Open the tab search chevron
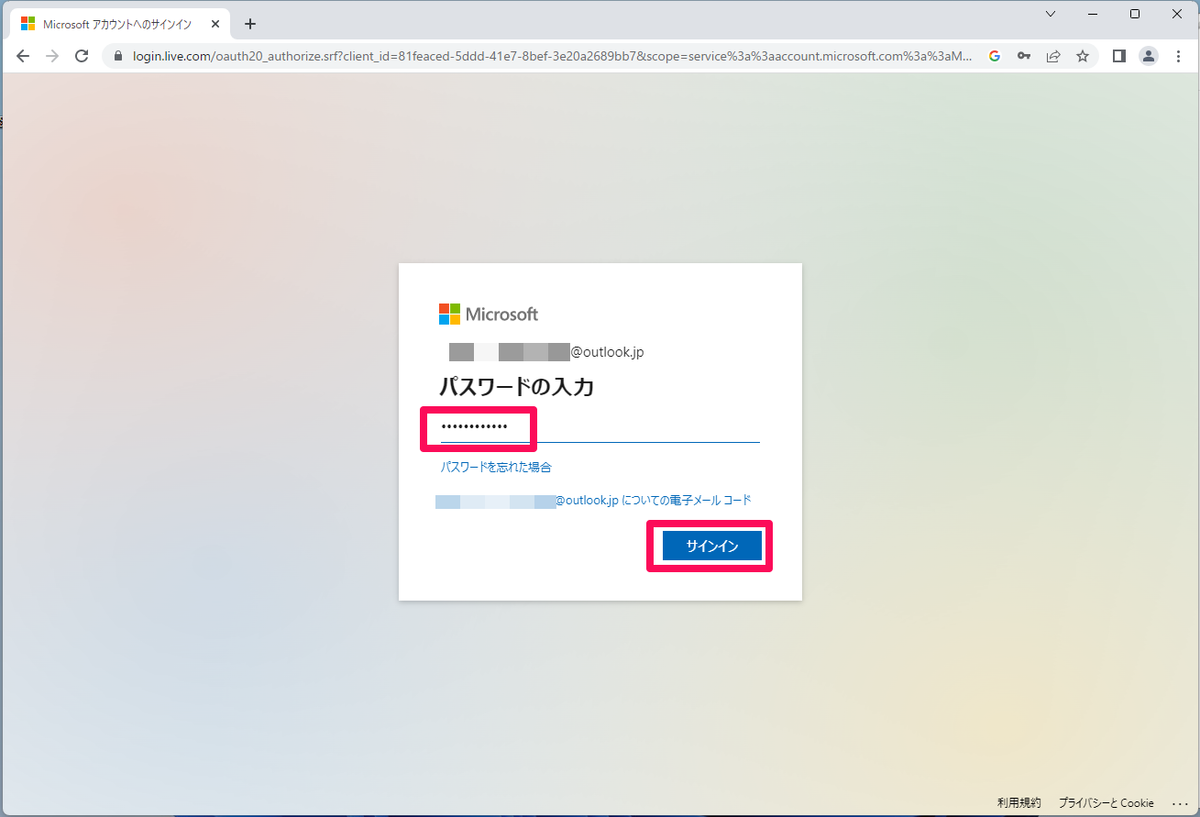The height and width of the screenshot is (817, 1200). (x=1051, y=14)
